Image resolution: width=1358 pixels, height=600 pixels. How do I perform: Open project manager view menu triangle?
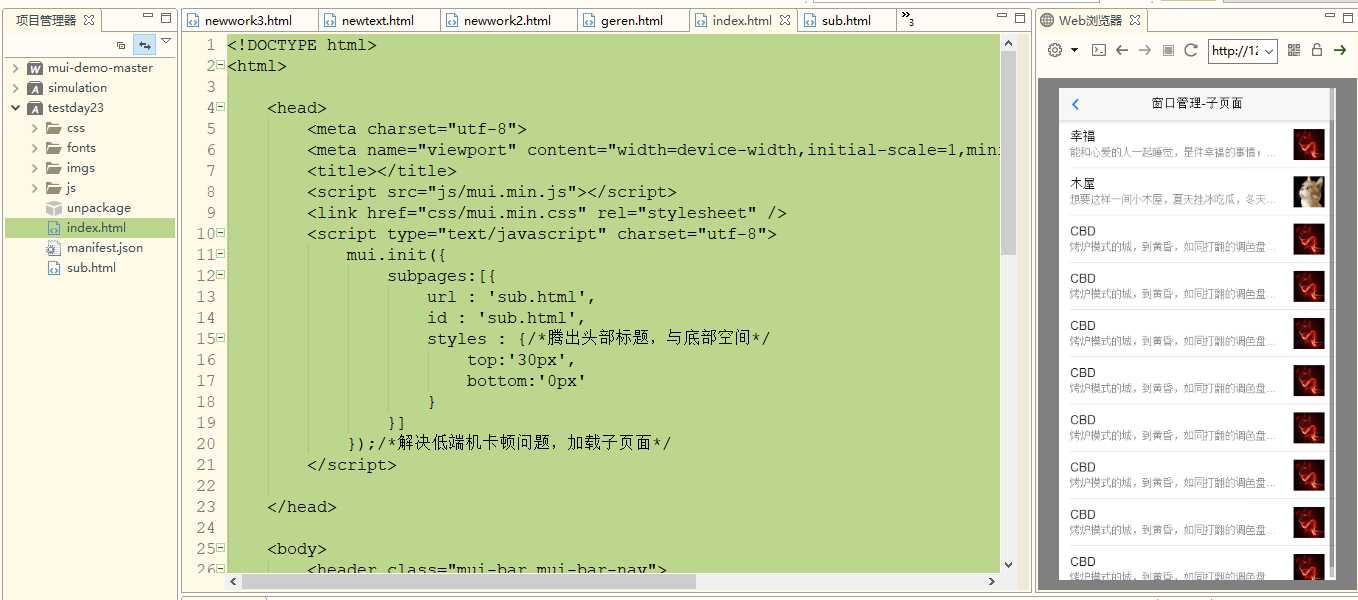[166, 42]
